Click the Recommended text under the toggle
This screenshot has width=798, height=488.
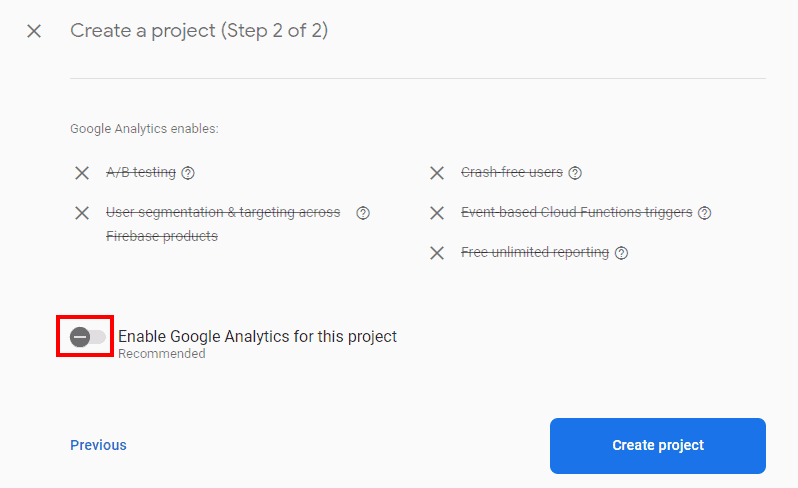pos(162,354)
